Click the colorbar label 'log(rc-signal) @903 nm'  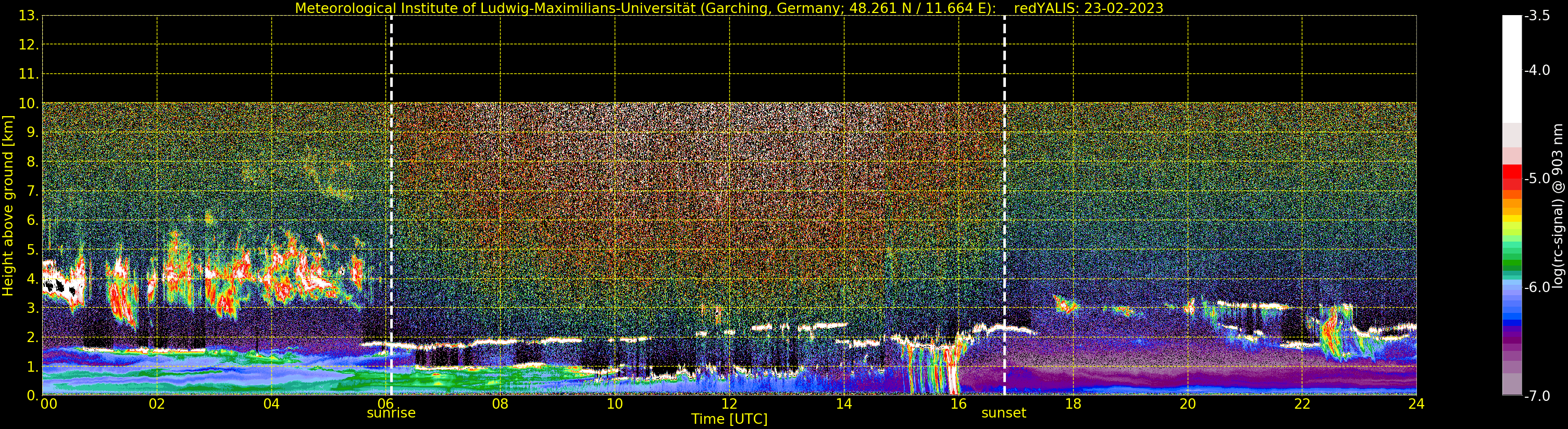1558,206
